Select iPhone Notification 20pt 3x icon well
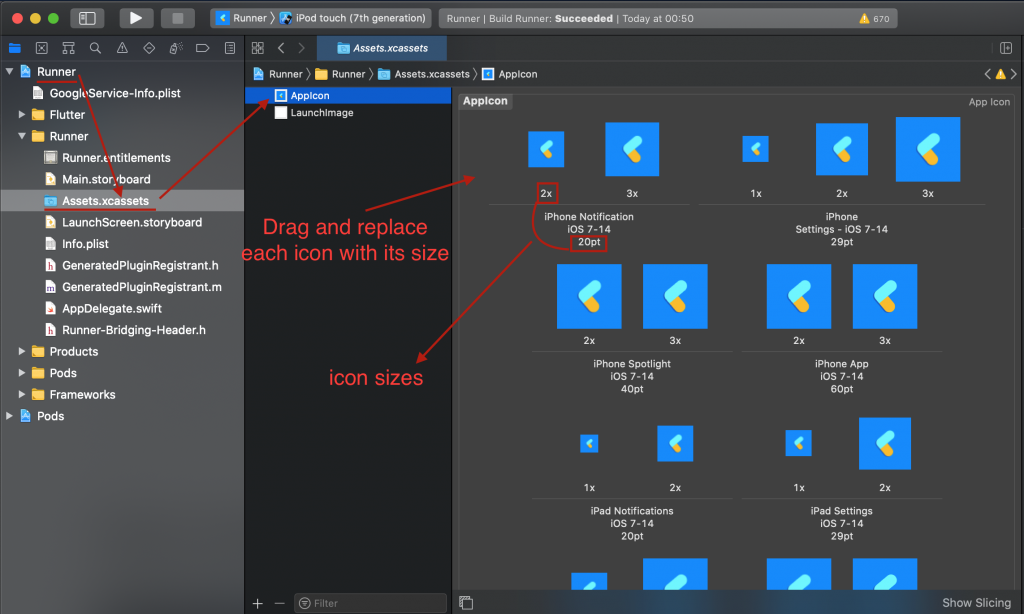 [632, 150]
